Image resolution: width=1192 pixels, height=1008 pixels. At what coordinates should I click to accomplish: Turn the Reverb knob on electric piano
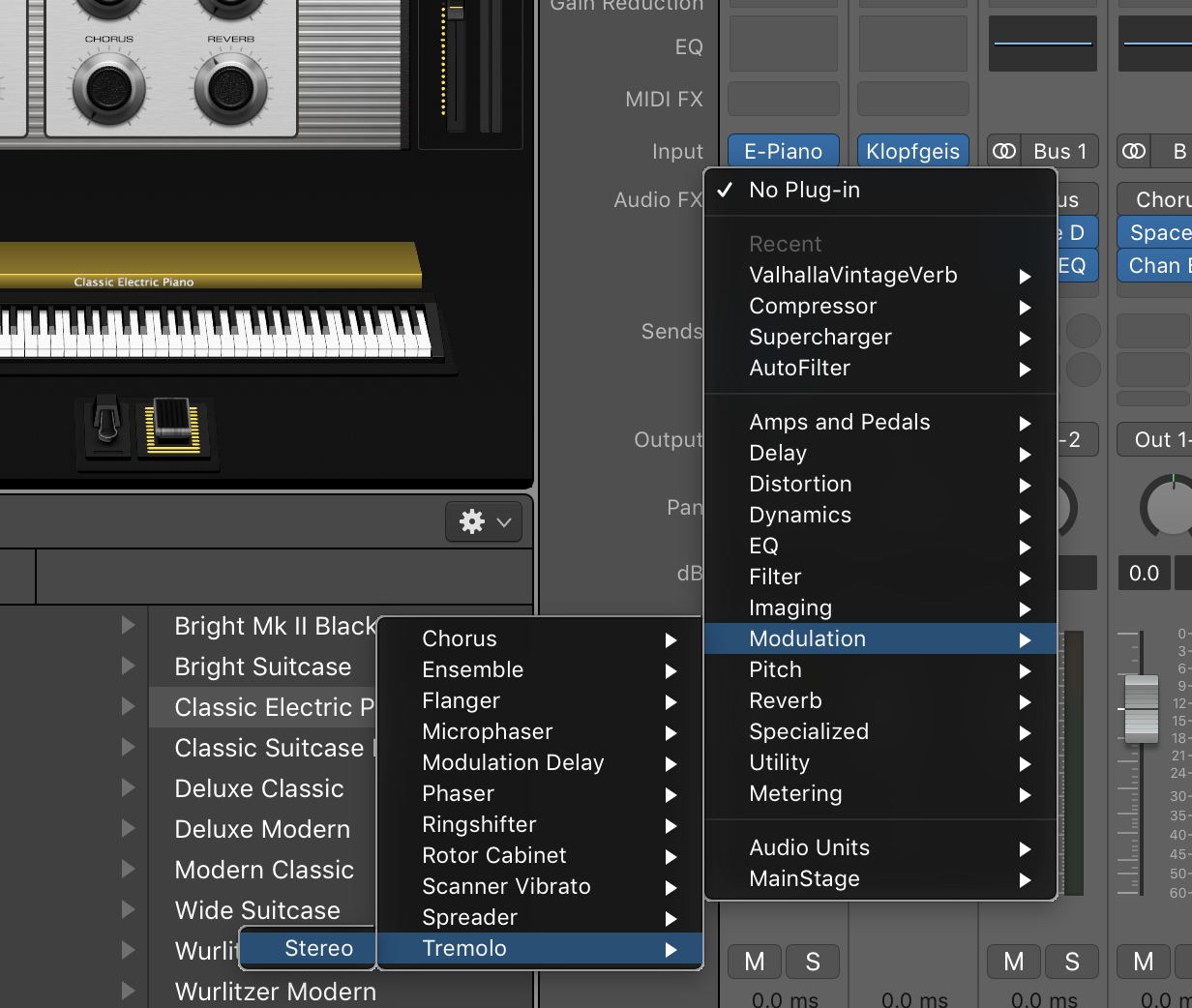[230, 88]
